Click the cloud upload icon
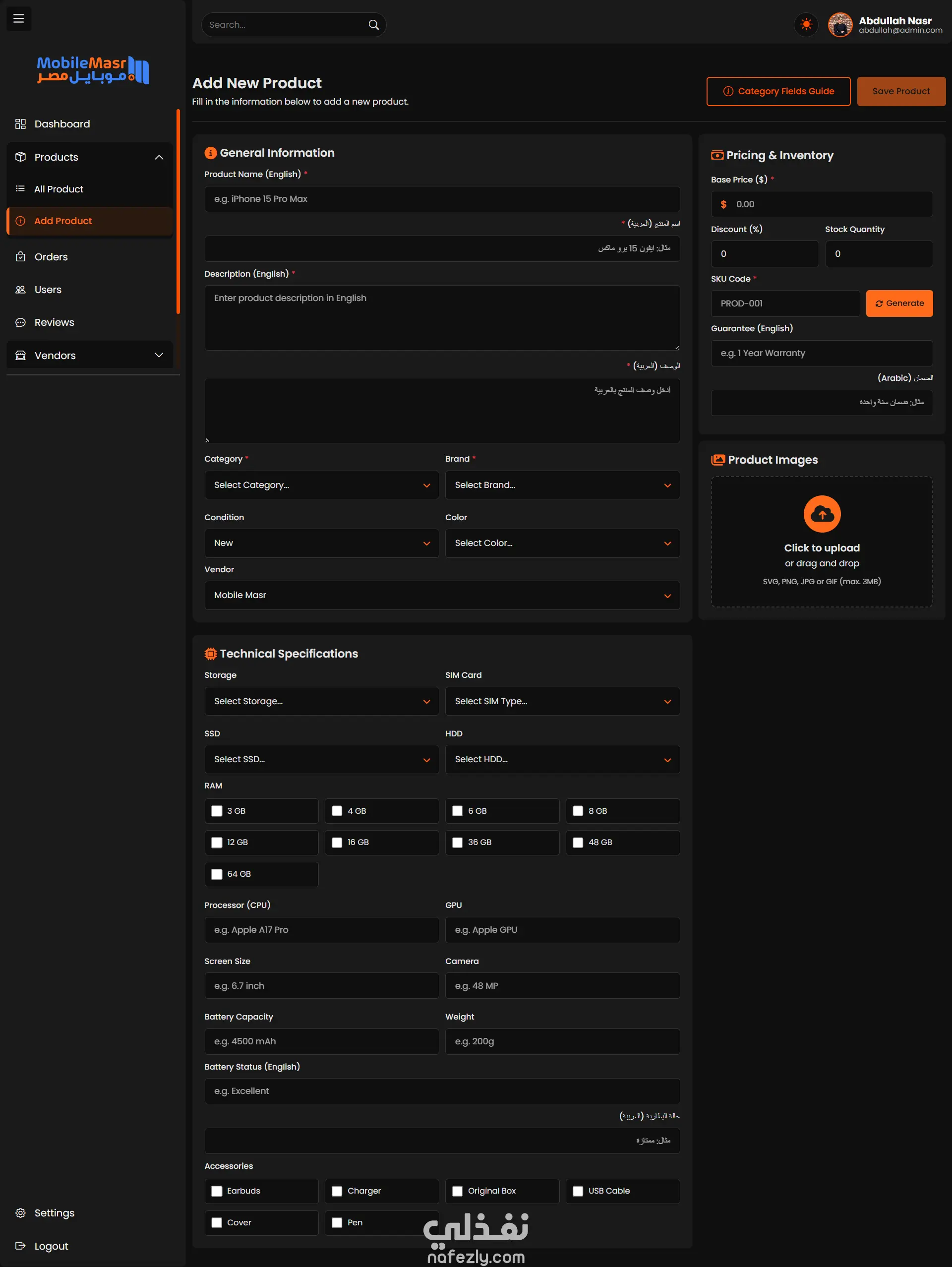 coord(822,514)
